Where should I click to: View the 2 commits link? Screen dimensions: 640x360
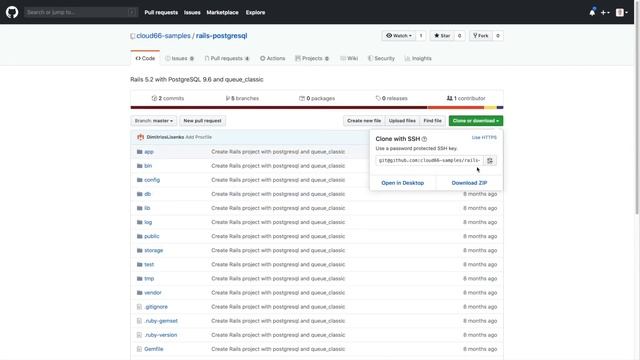click(168, 98)
